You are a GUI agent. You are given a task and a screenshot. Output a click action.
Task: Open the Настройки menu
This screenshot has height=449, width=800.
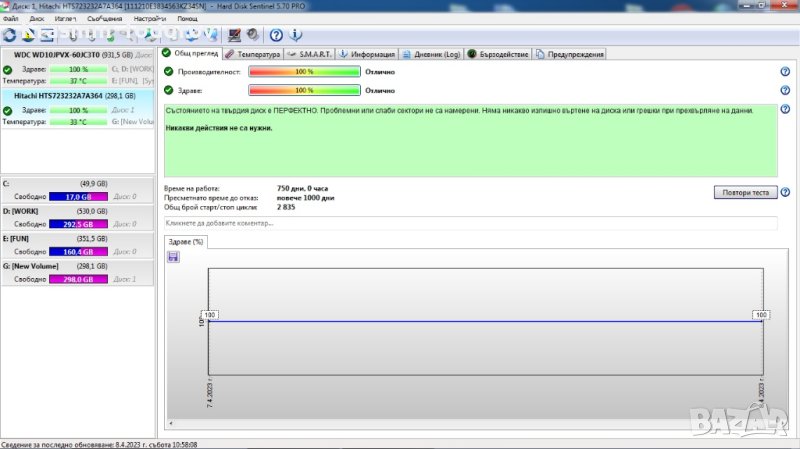coord(149,19)
